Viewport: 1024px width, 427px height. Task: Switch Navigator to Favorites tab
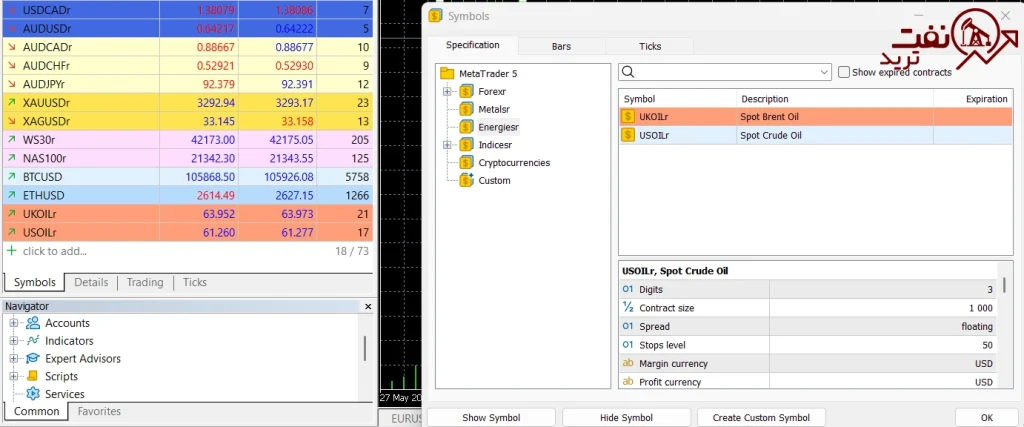[x=99, y=411]
